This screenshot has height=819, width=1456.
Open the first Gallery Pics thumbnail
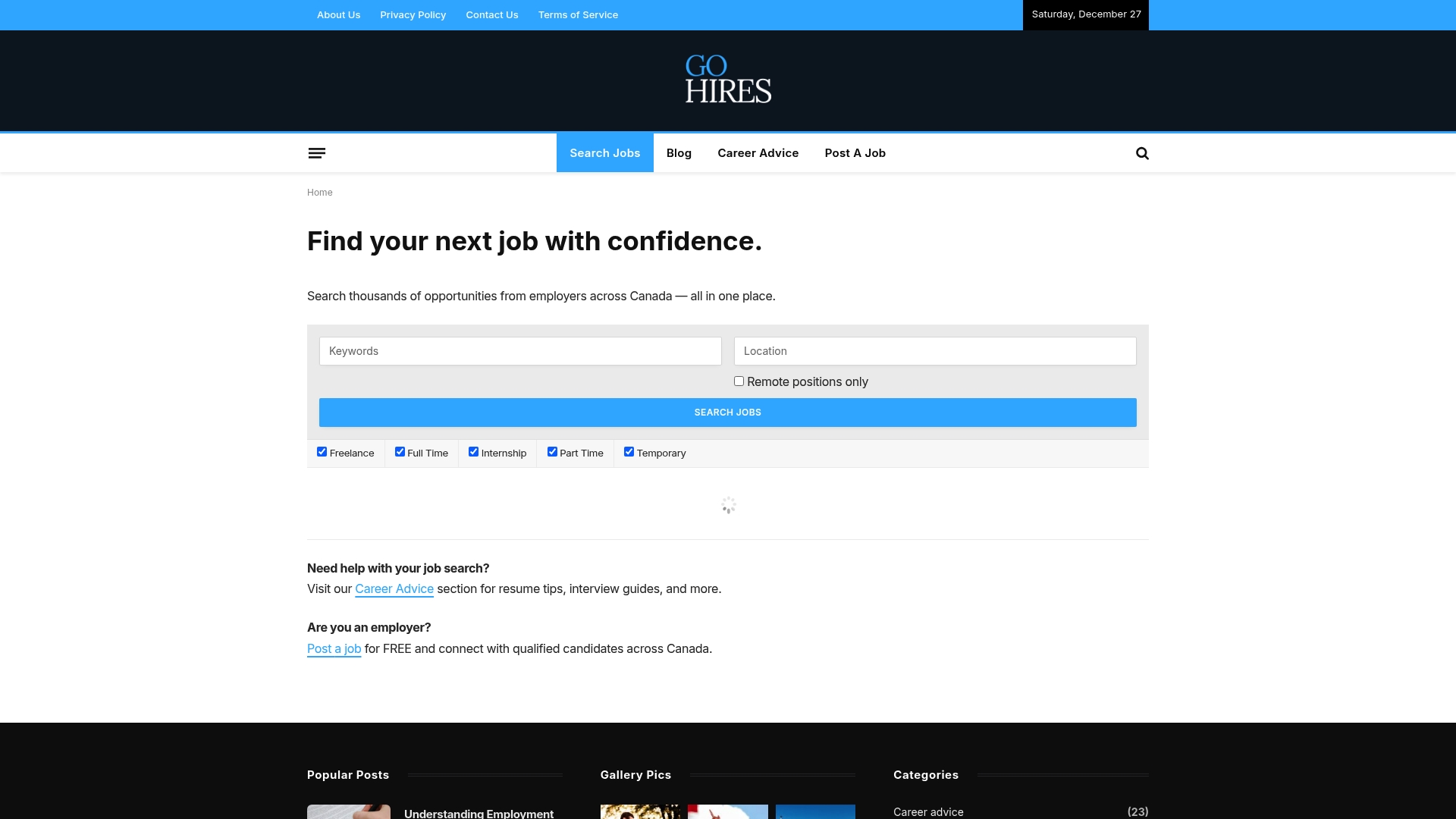coord(640,811)
